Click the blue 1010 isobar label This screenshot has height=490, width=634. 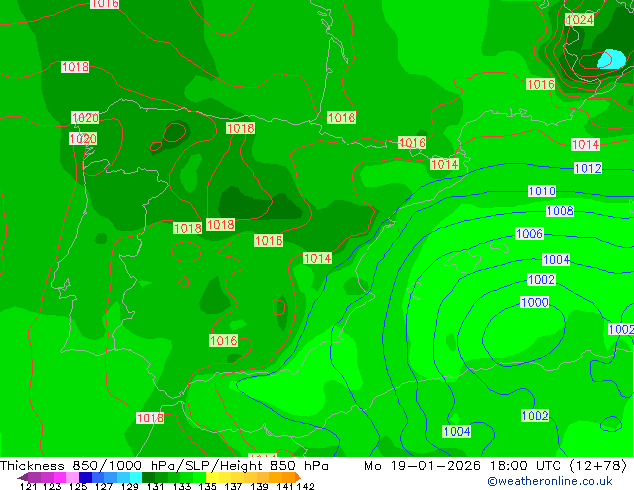coord(542,191)
